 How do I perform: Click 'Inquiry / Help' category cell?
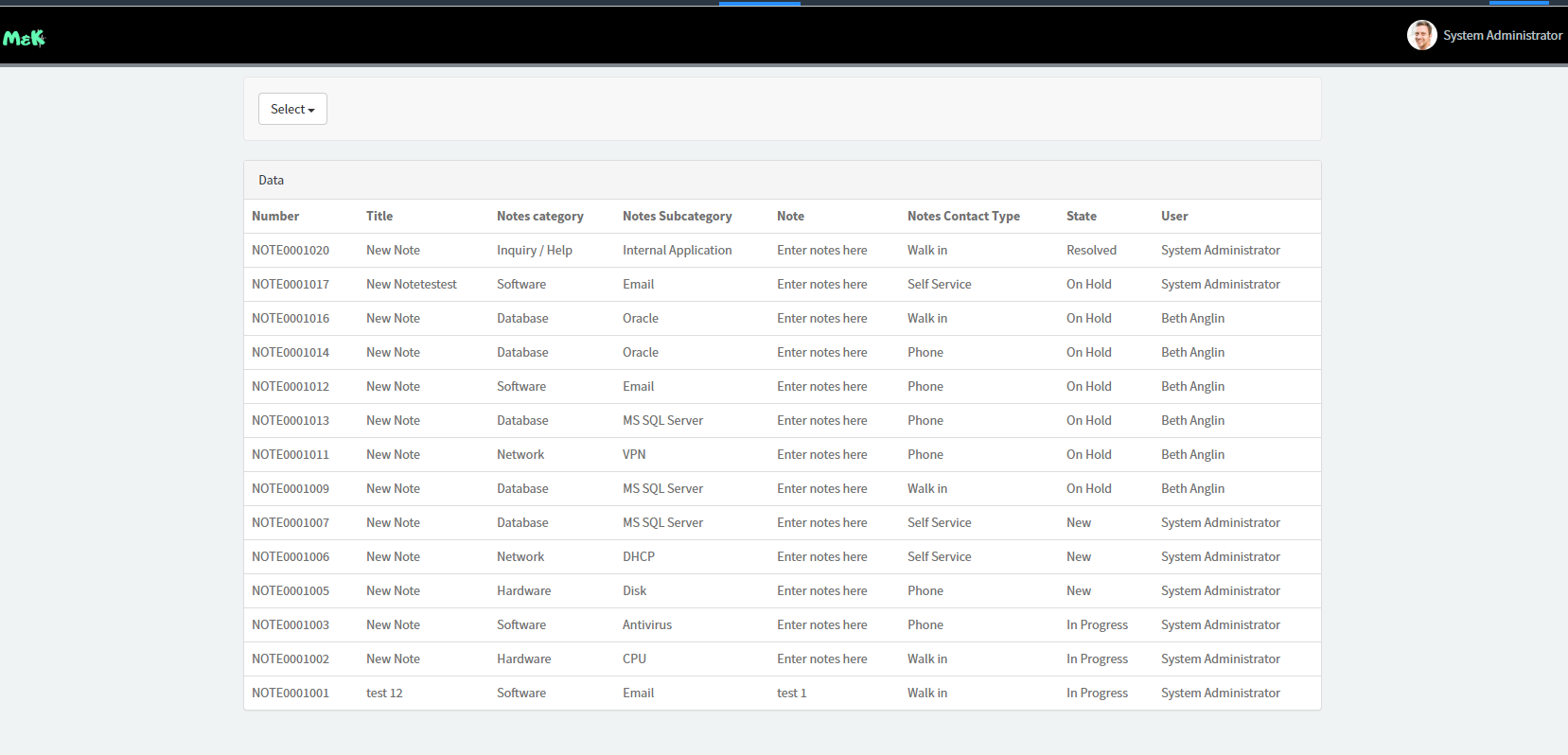coord(535,250)
